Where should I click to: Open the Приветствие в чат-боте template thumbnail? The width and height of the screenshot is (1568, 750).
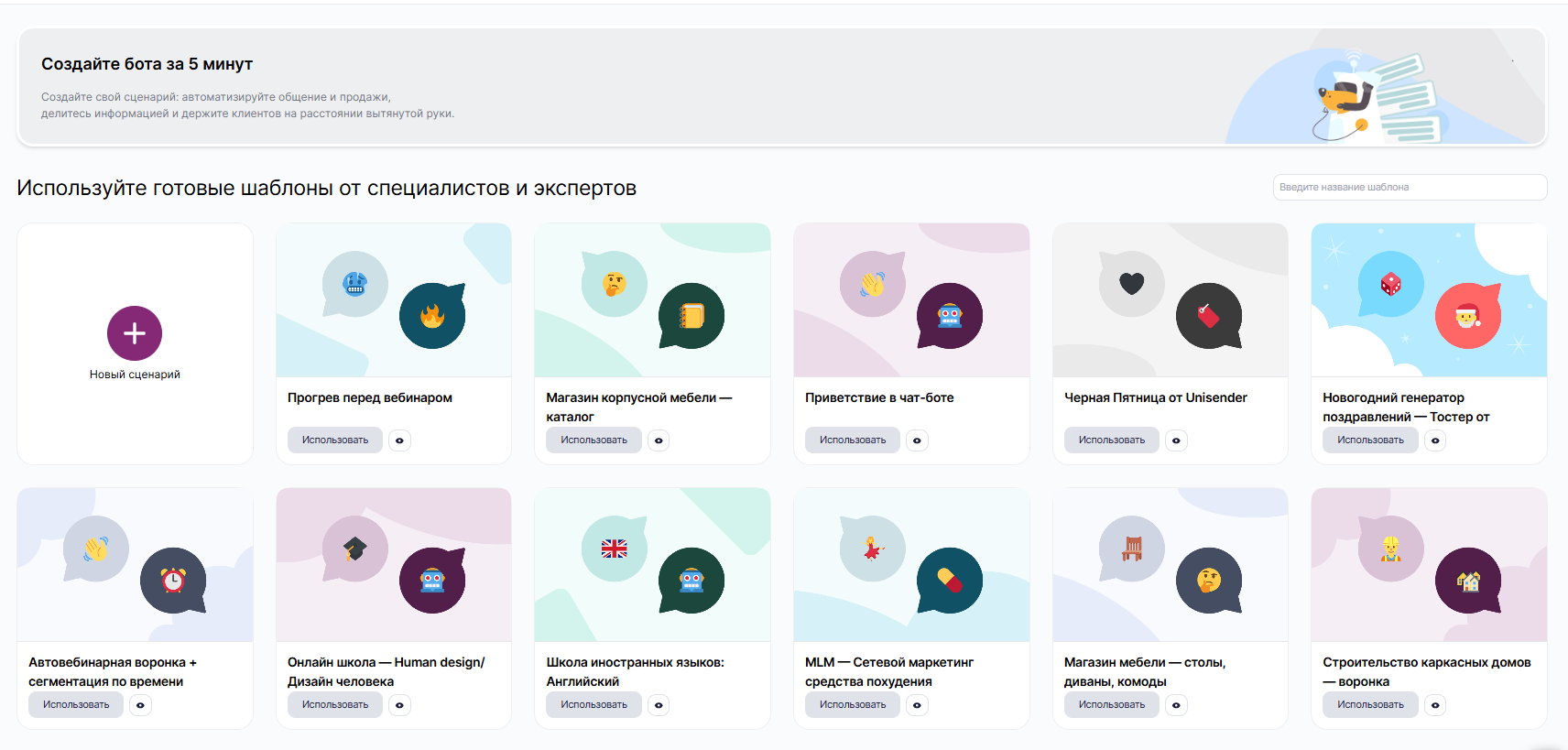[x=911, y=300]
